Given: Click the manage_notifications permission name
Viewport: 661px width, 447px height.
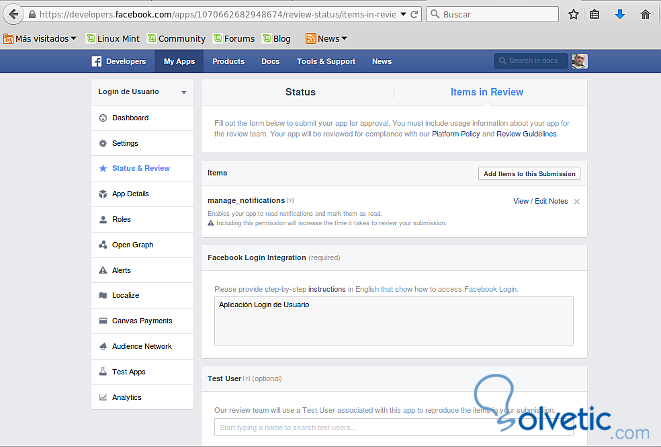Looking at the screenshot, I should coord(246,201).
